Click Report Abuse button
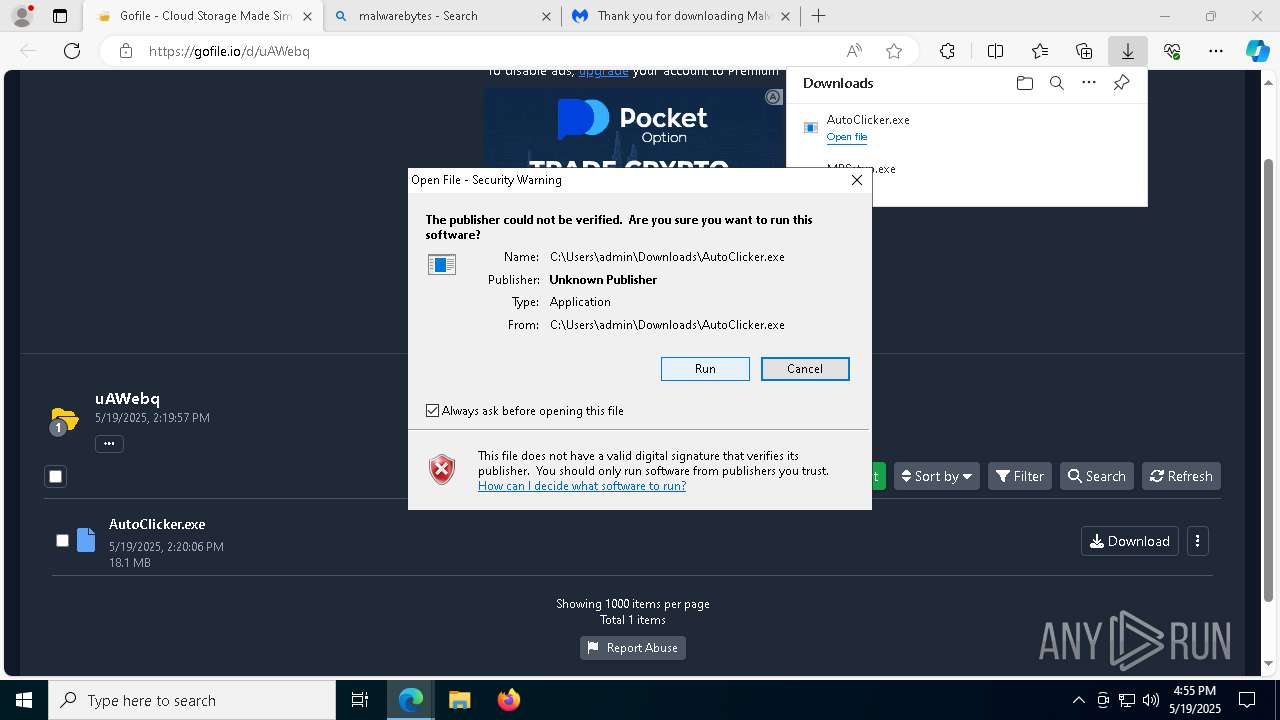Screen dimensions: 1280x720 click(x=633, y=648)
